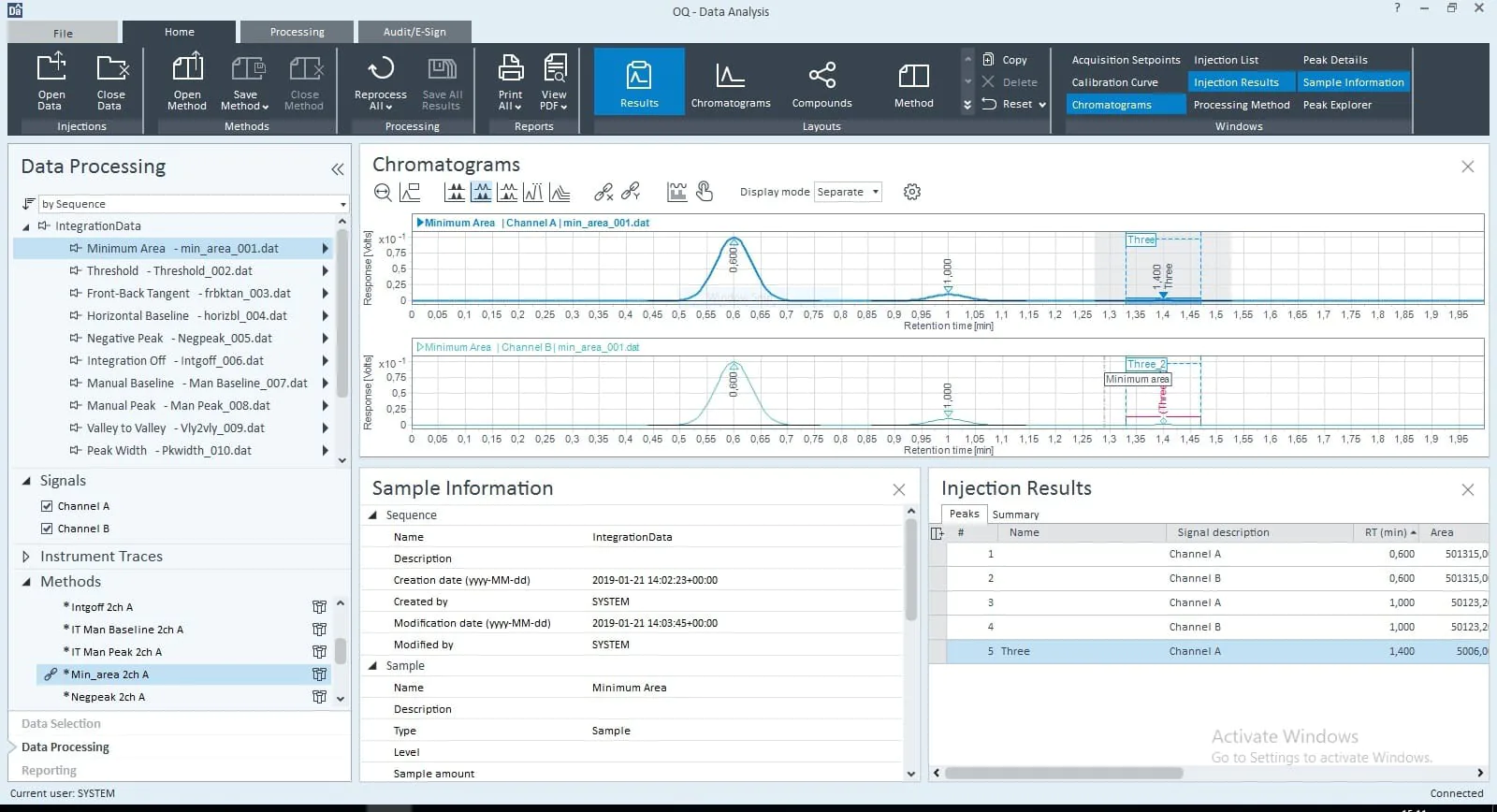Uncheck the Channel B signal checkbox
1497x812 pixels.
pos(47,529)
